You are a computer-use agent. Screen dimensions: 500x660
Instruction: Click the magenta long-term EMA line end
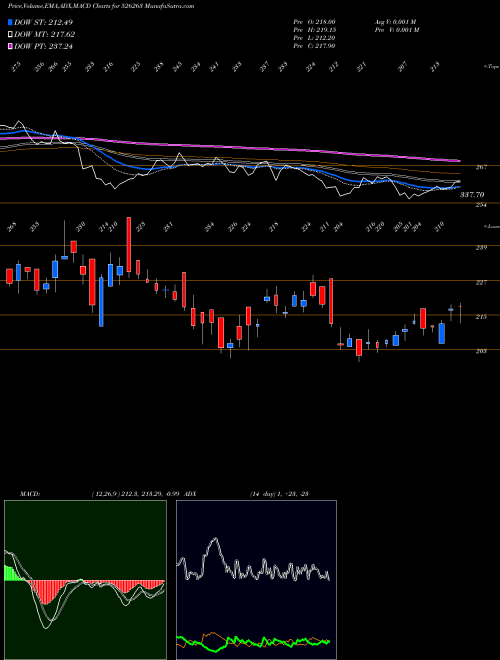tap(458, 160)
